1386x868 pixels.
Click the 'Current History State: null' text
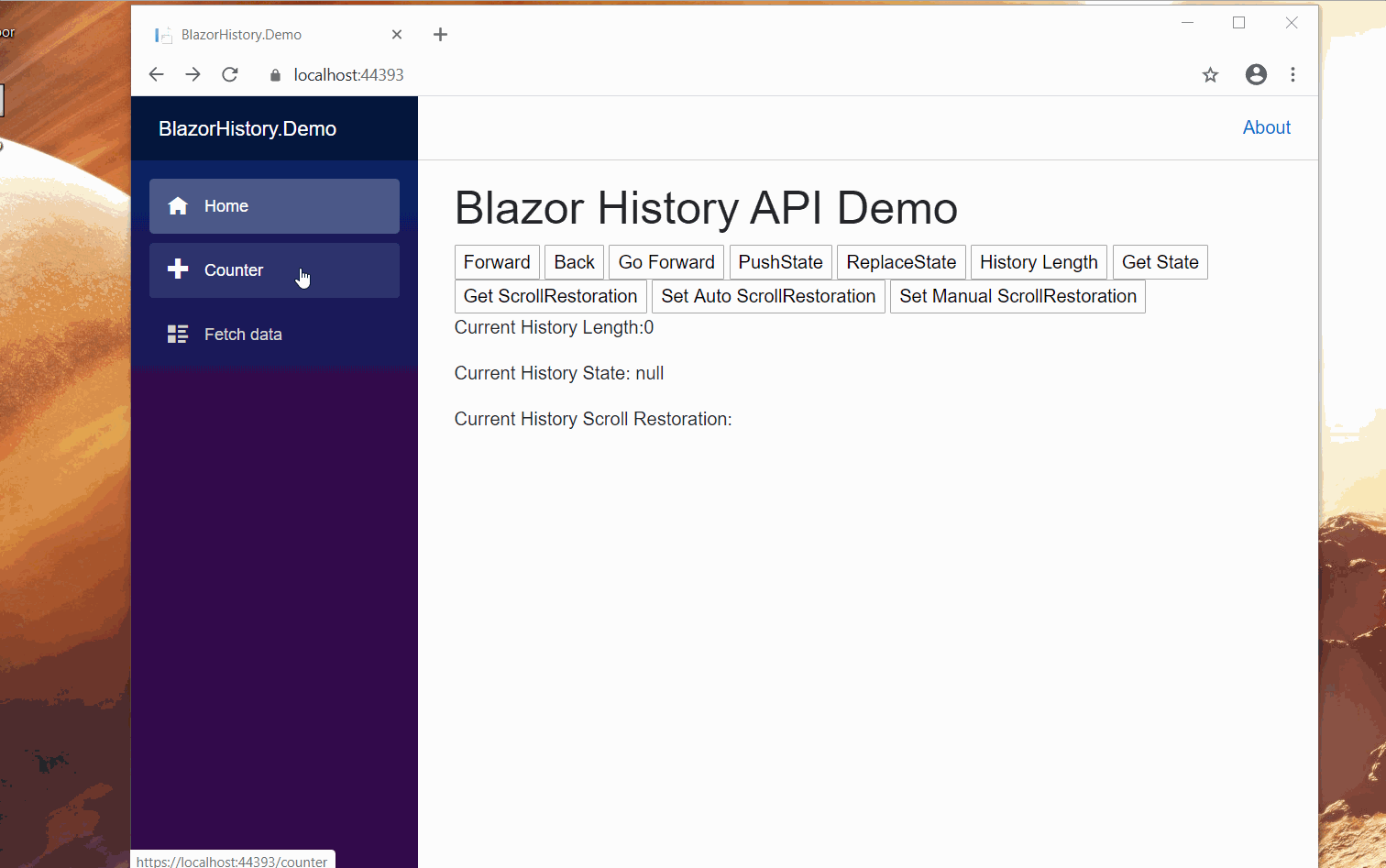click(x=559, y=373)
